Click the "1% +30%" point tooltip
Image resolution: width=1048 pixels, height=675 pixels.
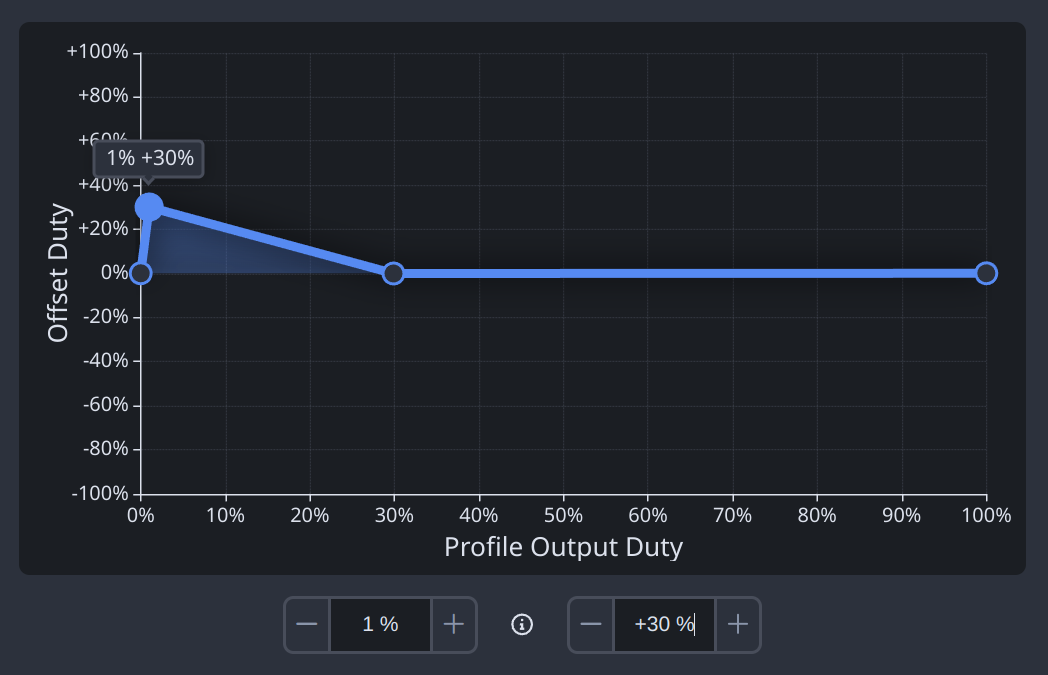coord(149,159)
